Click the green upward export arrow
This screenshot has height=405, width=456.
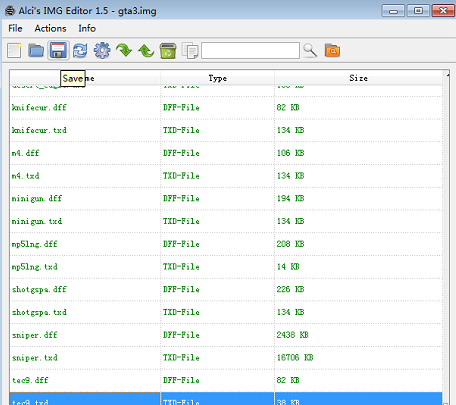pos(146,51)
